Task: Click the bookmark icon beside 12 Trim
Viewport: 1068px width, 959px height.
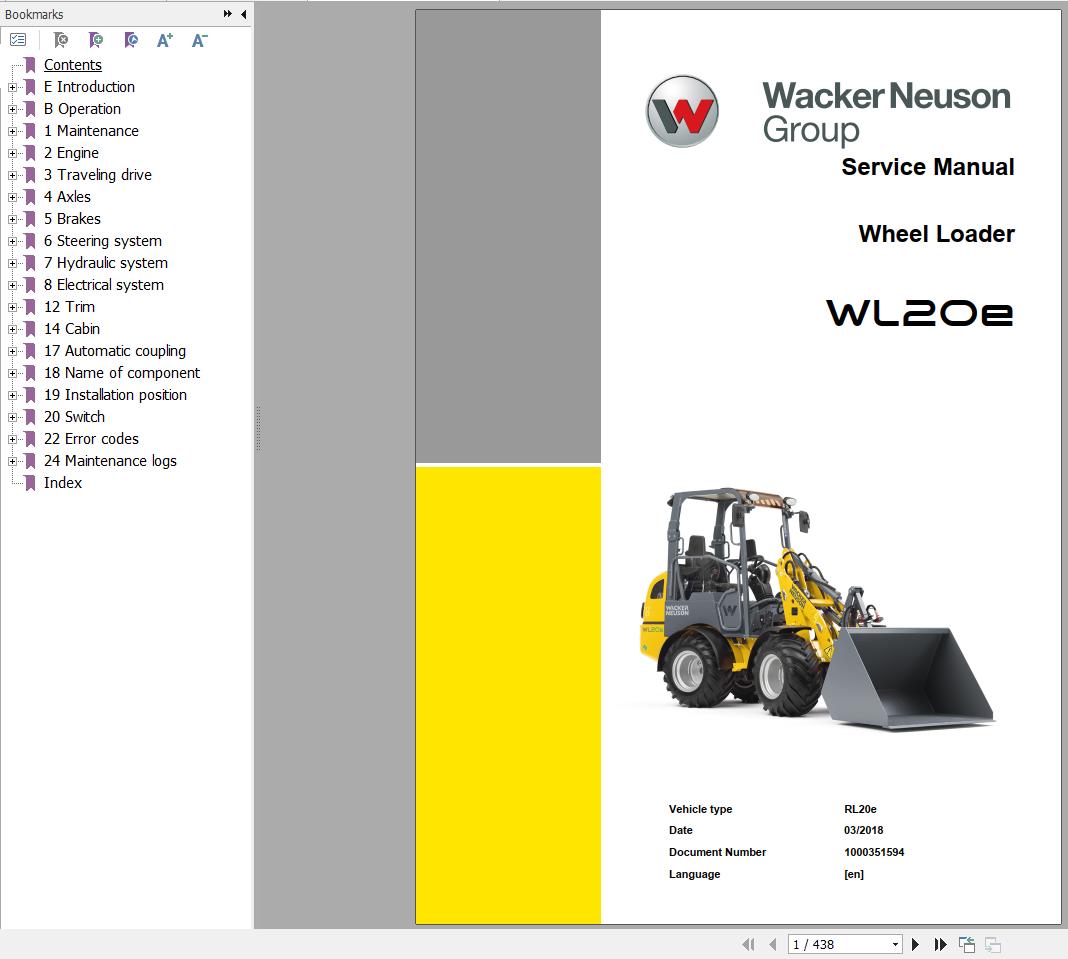Action: point(30,306)
